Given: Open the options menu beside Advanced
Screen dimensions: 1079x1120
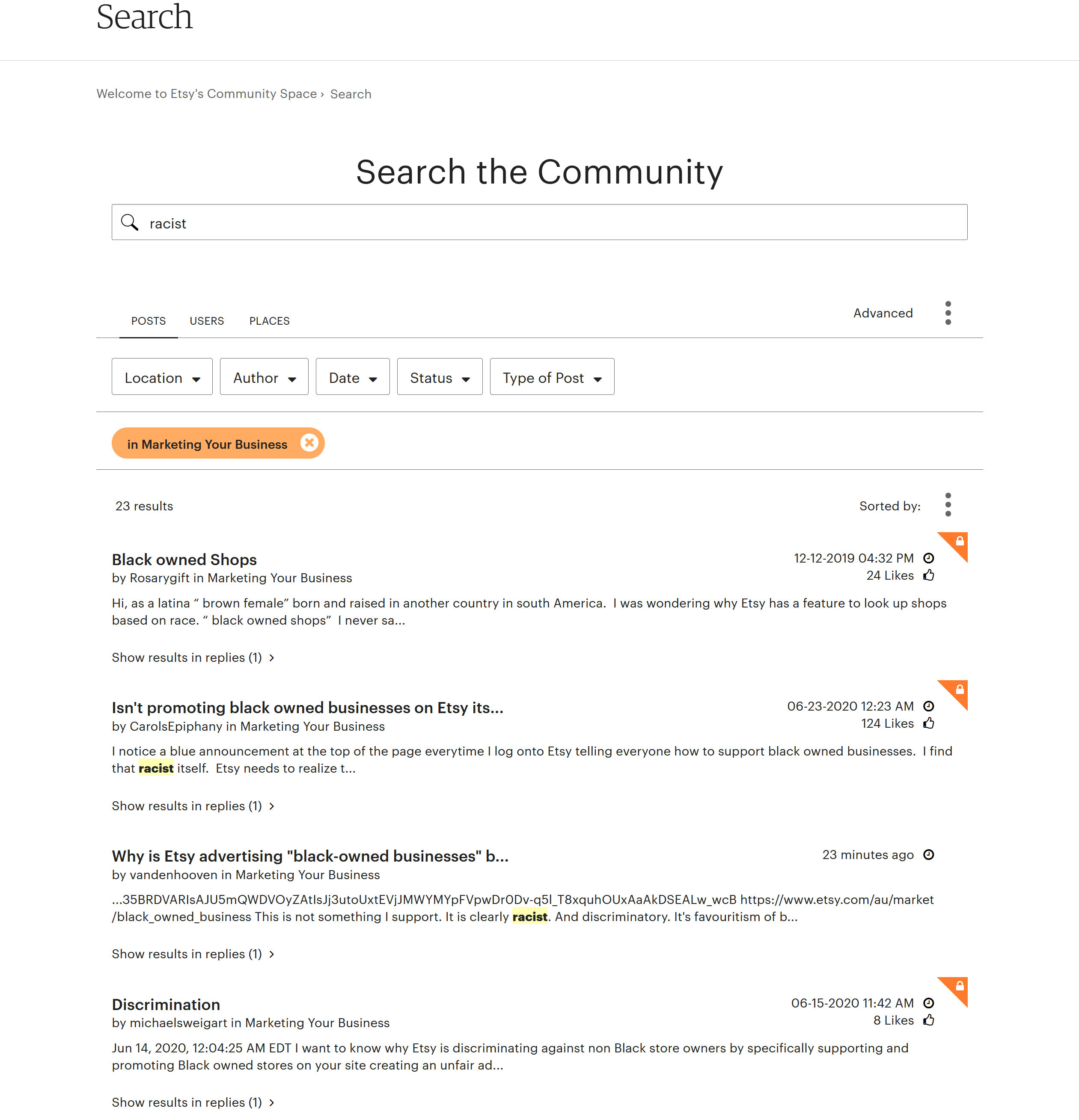Looking at the screenshot, I should (x=948, y=313).
